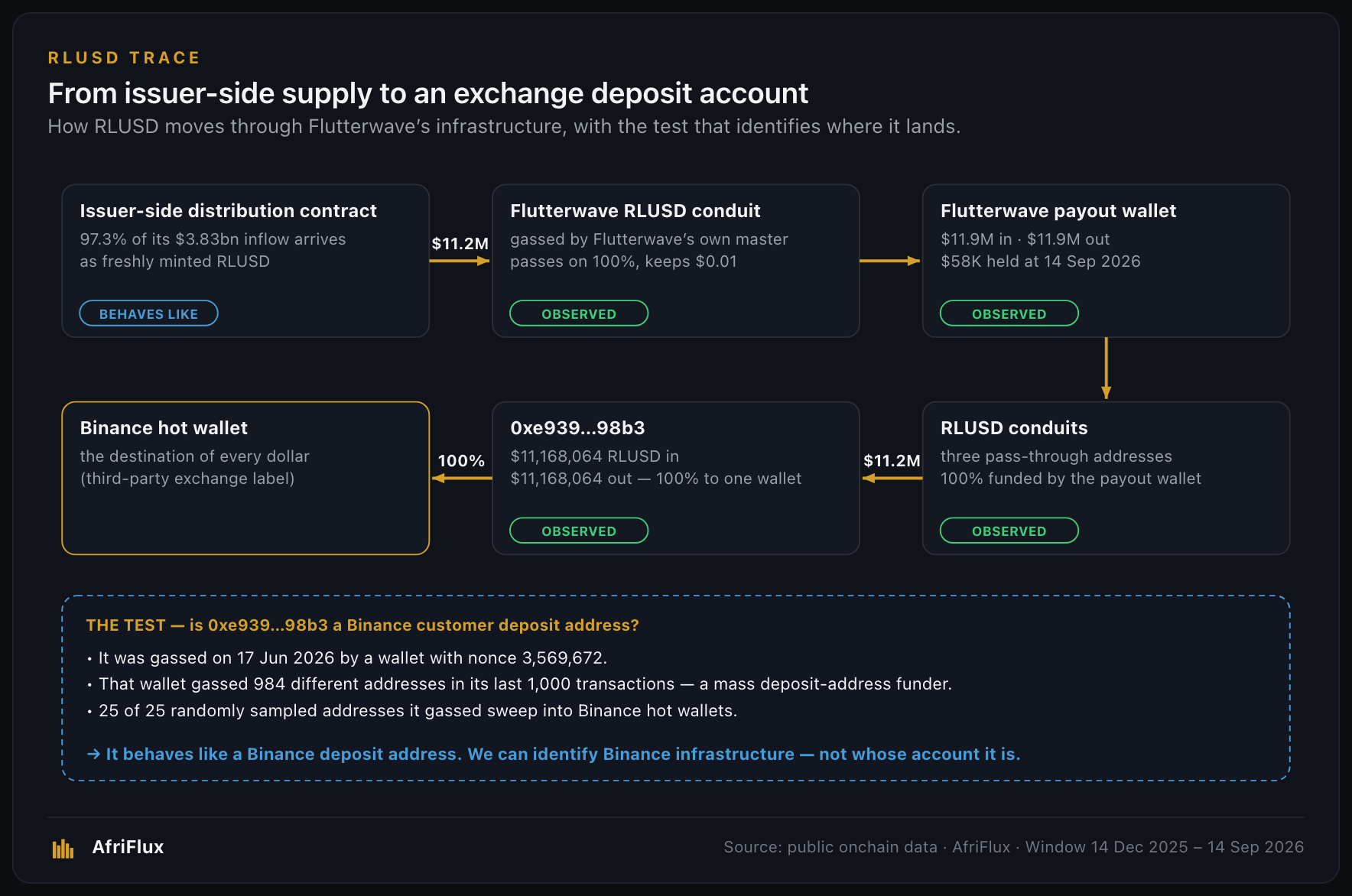Click bullet about nonce 3,569,672
The width and height of the screenshot is (1352, 896).
click(x=346, y=658)
